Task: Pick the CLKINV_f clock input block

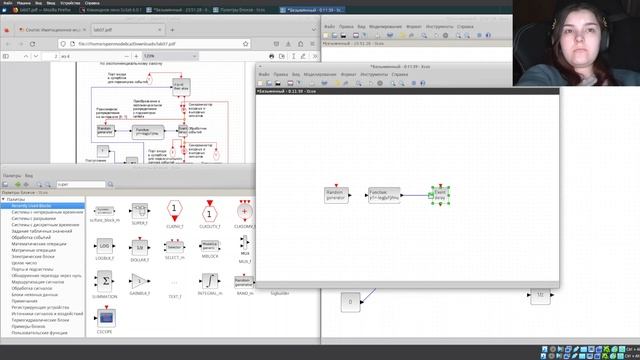Action: 174,211
